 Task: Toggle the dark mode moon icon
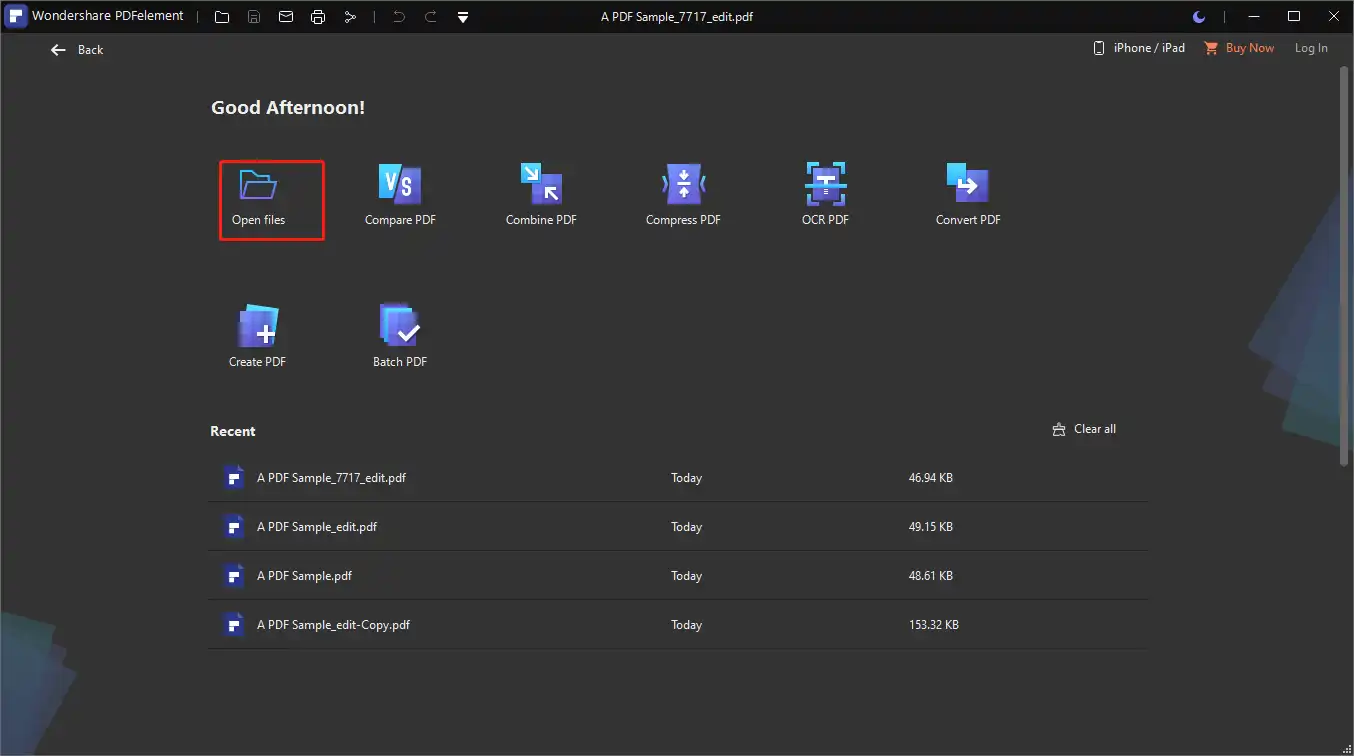pyautogui.click(x=1200, y=17)
